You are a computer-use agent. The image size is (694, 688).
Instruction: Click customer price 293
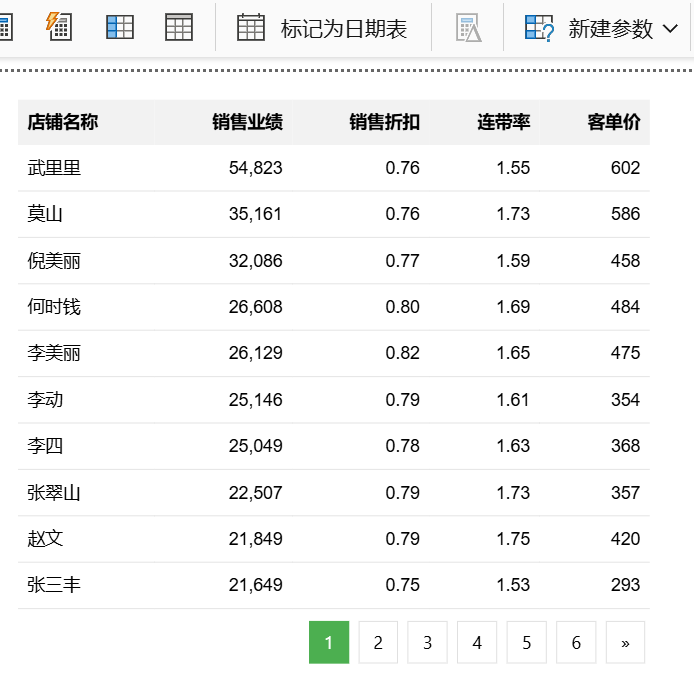pos(625,585)
